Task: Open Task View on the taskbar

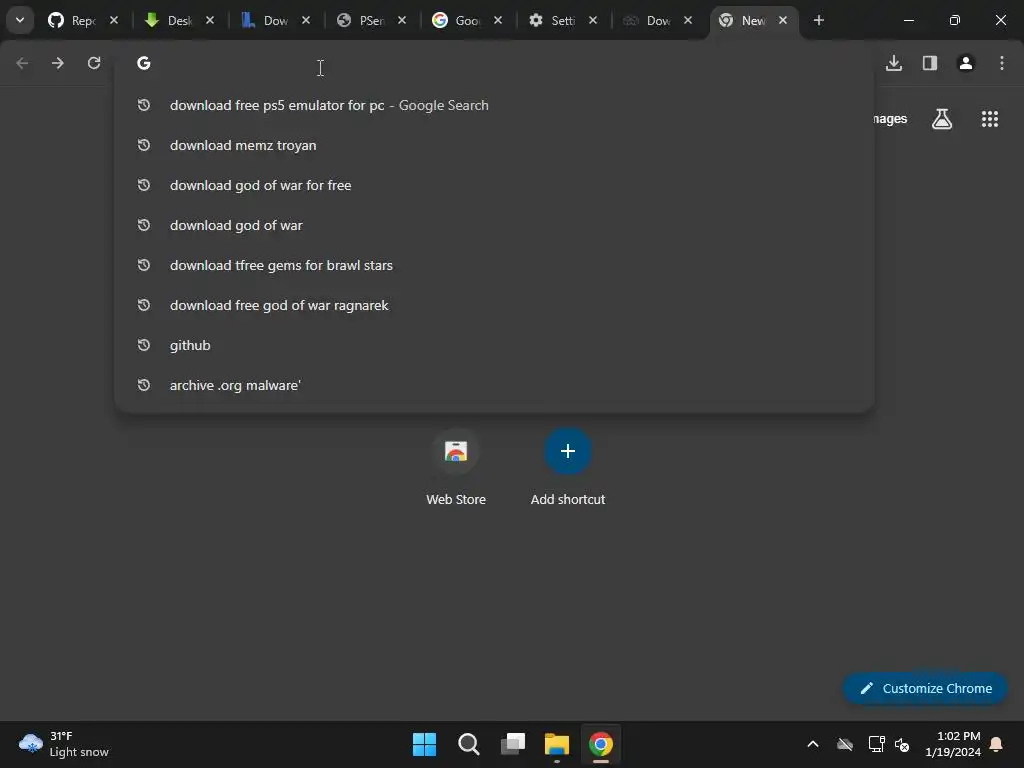Action: coord(513,744)
